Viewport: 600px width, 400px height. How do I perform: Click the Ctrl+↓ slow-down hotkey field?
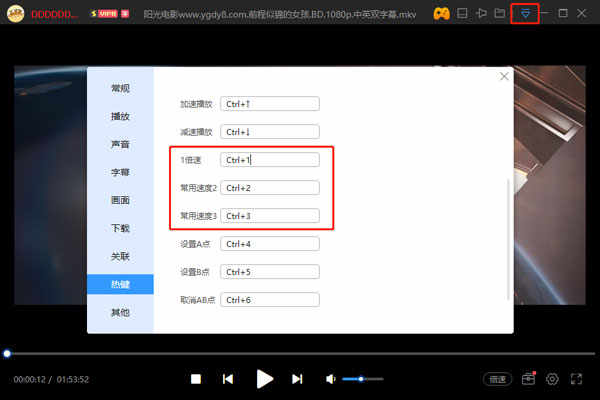[x=270, y=132]
